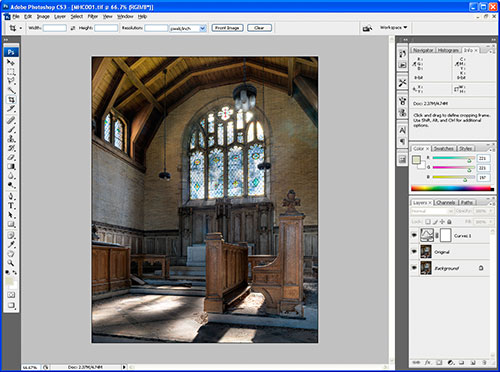This screenshot has height=372, width=500.
Task: Select the Rectangular Marquee tool
Action: tap(11, 72)
